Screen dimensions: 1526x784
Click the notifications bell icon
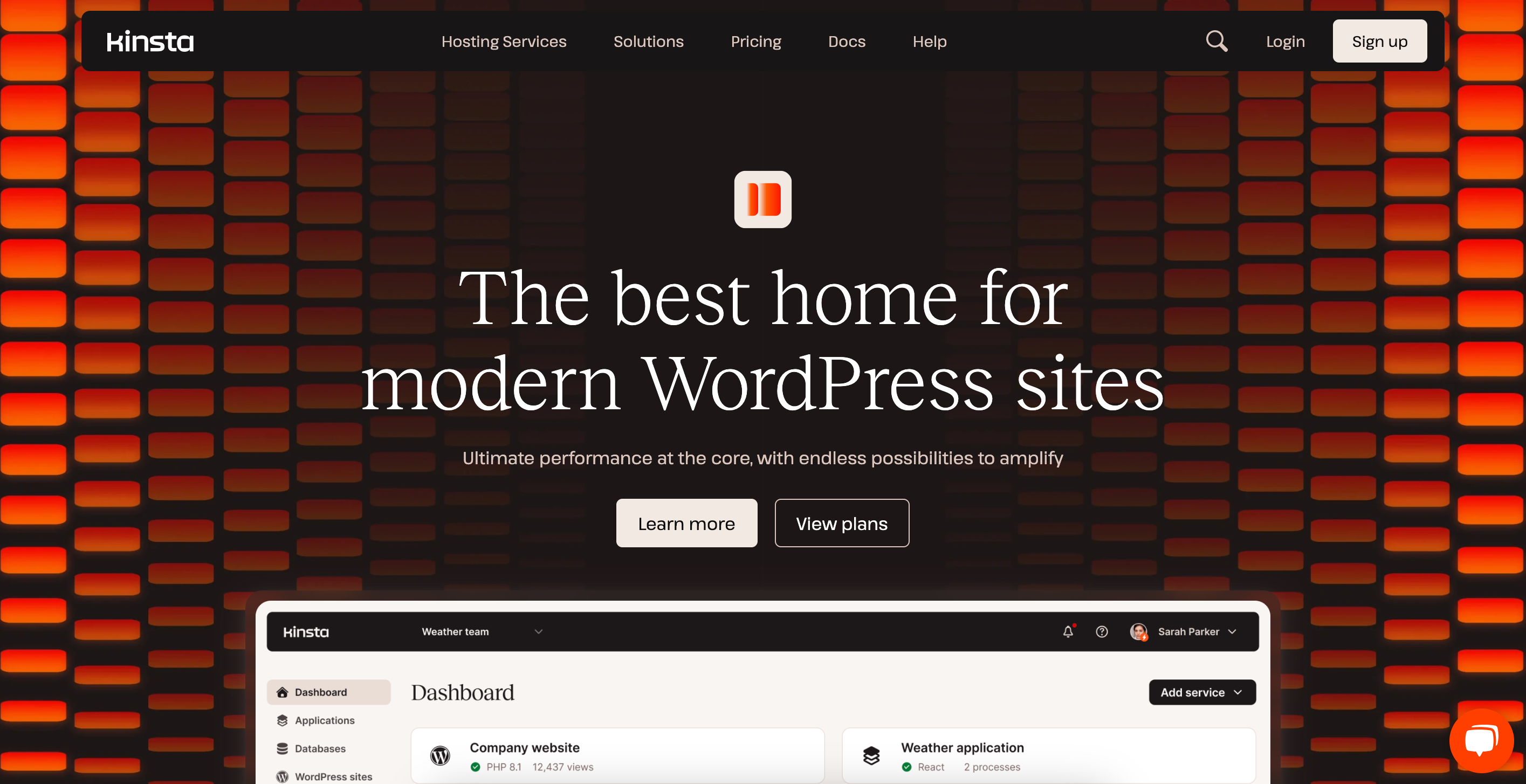point(1068,631)
